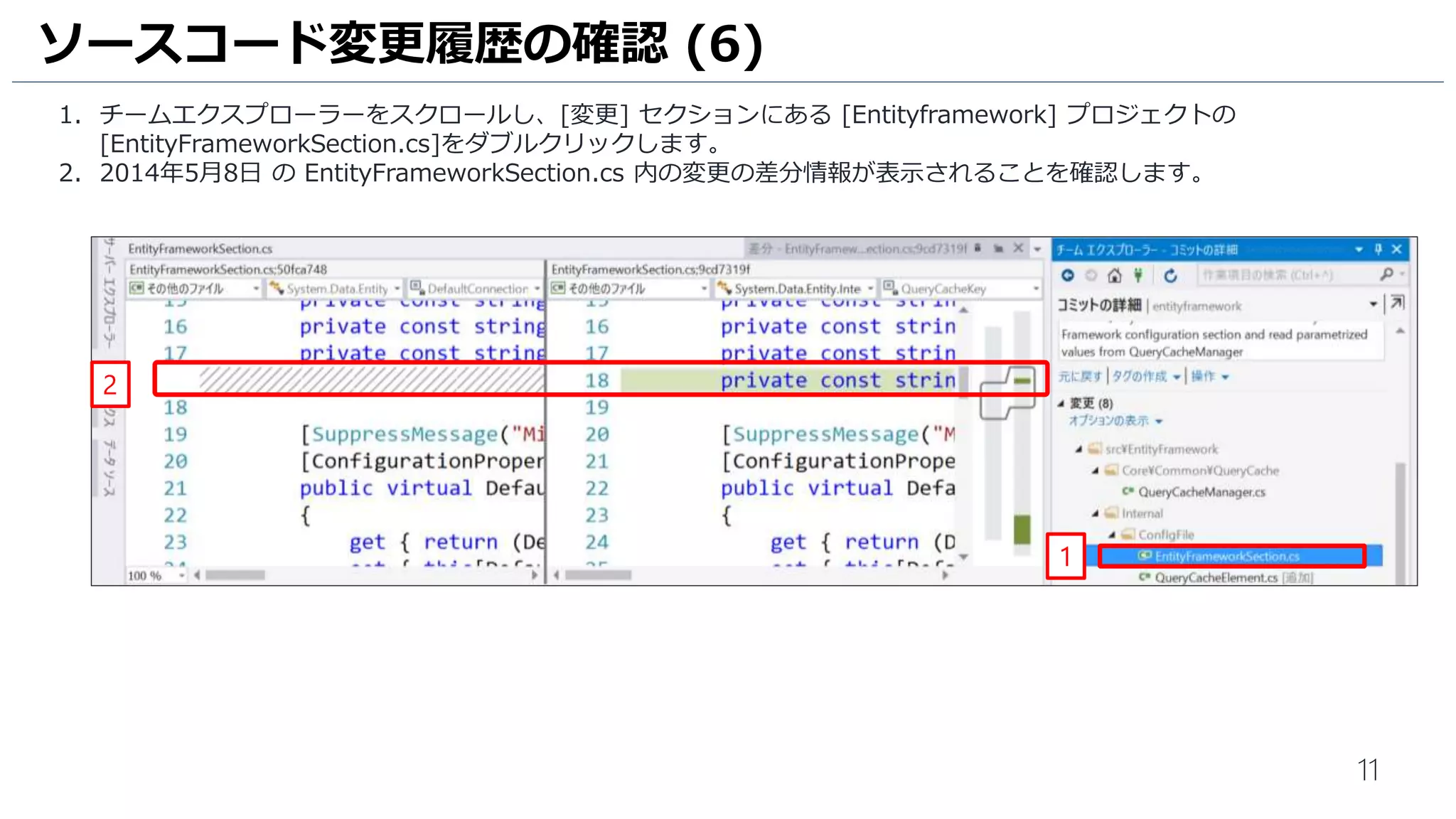This screenshot has height=819, width=1456.
Task: Keep the diff preview tab open
Action: 999,248
